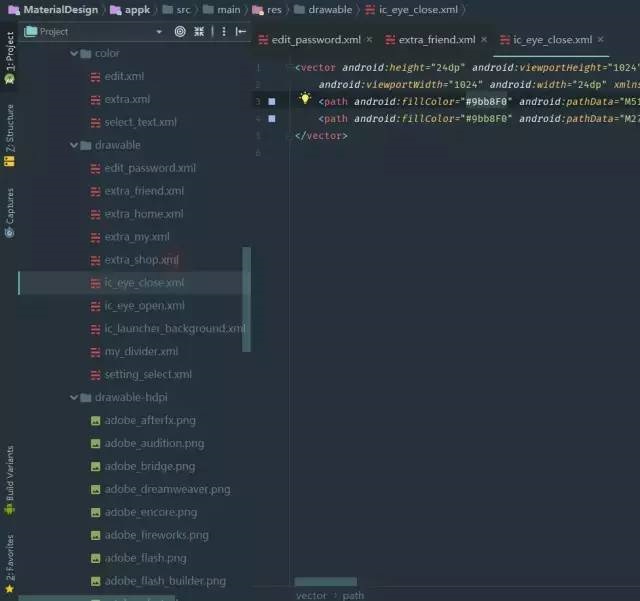The width and height of the screenshot is (640, 601).
Task: Click vector in bottom editor breadcrumb
Action: (x=311, y=595)
